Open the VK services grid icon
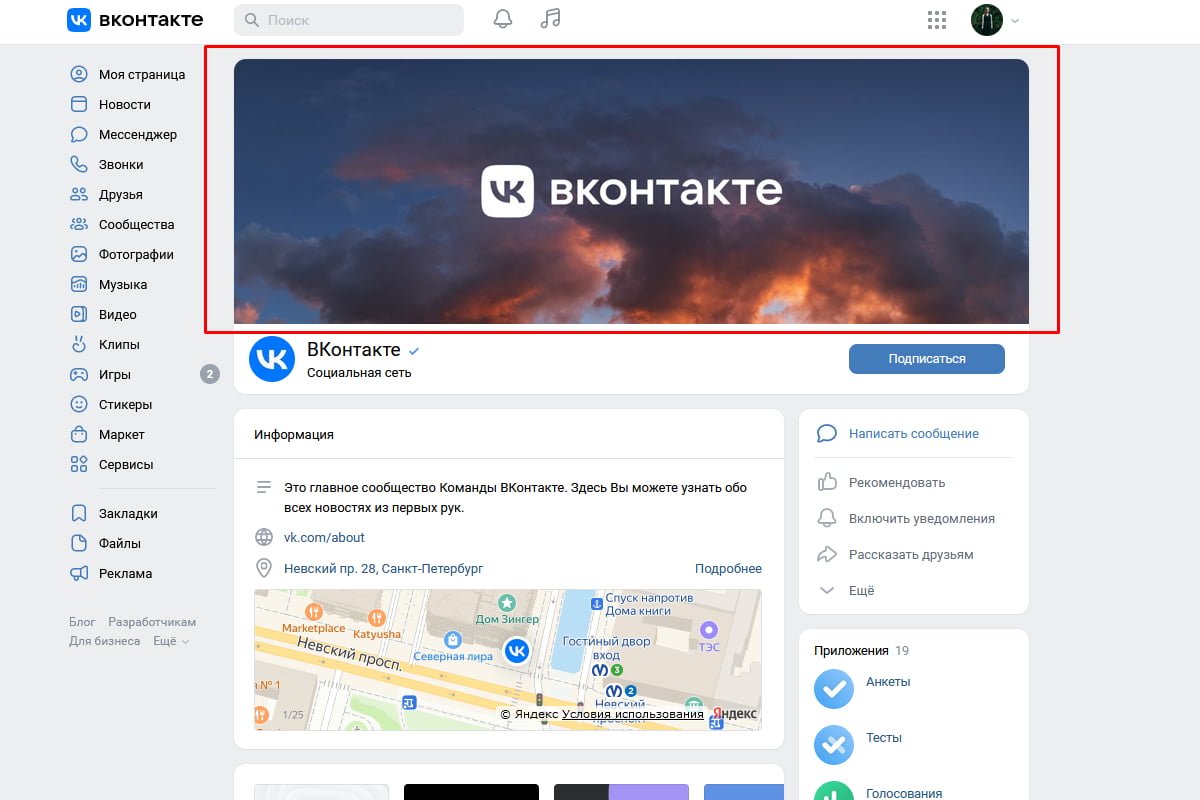This screenshot has height=800, width=1200. click(937, 19)
